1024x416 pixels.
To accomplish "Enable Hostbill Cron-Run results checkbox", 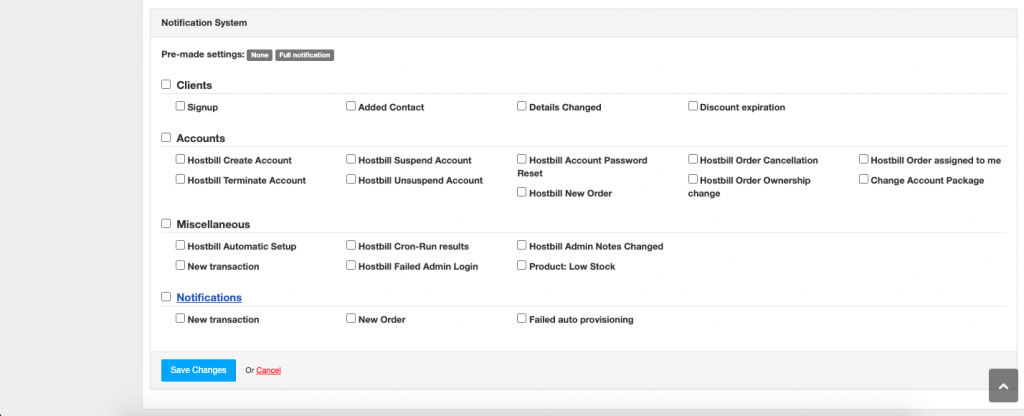I will [351, 245].
